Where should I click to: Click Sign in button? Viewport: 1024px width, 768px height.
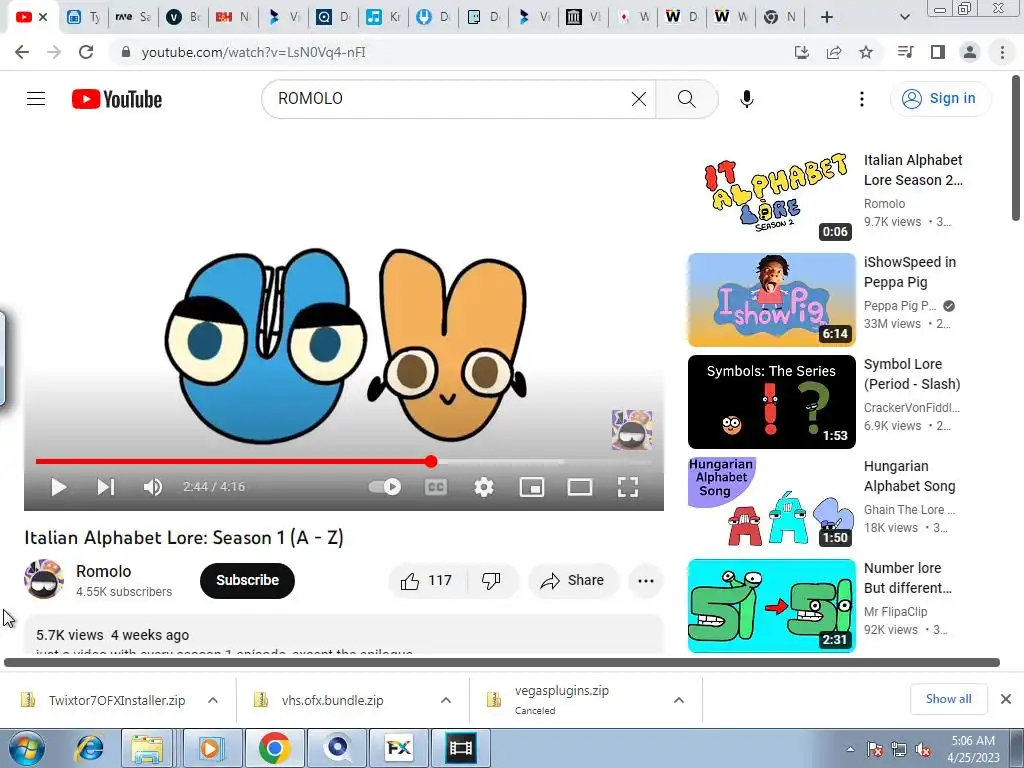point(940,99)
